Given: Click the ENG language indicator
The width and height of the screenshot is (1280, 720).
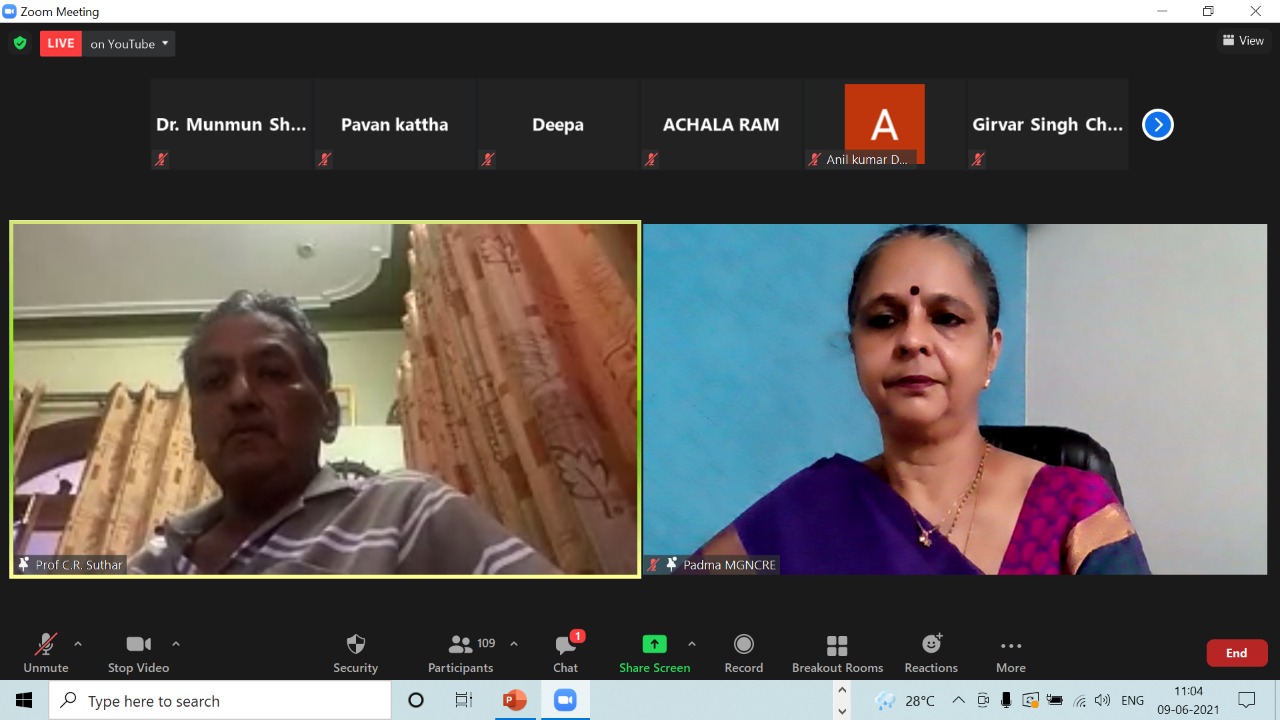Looking at the screenshot, I should pos(1132,700).
